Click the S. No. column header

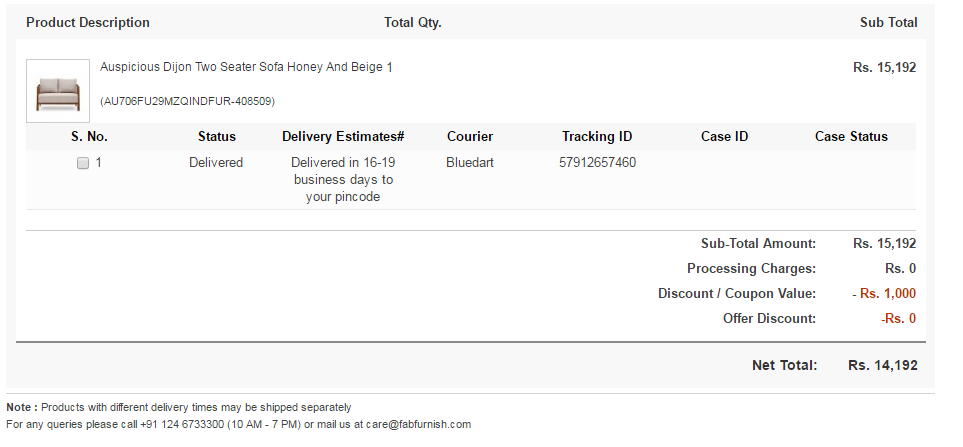point(89,137)
